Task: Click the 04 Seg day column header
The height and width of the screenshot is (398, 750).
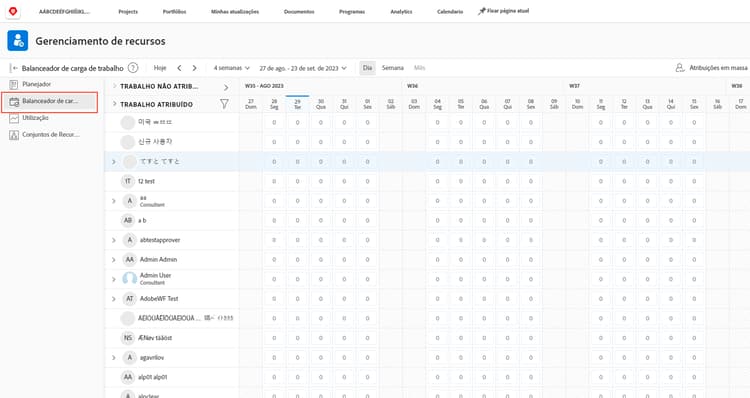Action: coord(438,104)
